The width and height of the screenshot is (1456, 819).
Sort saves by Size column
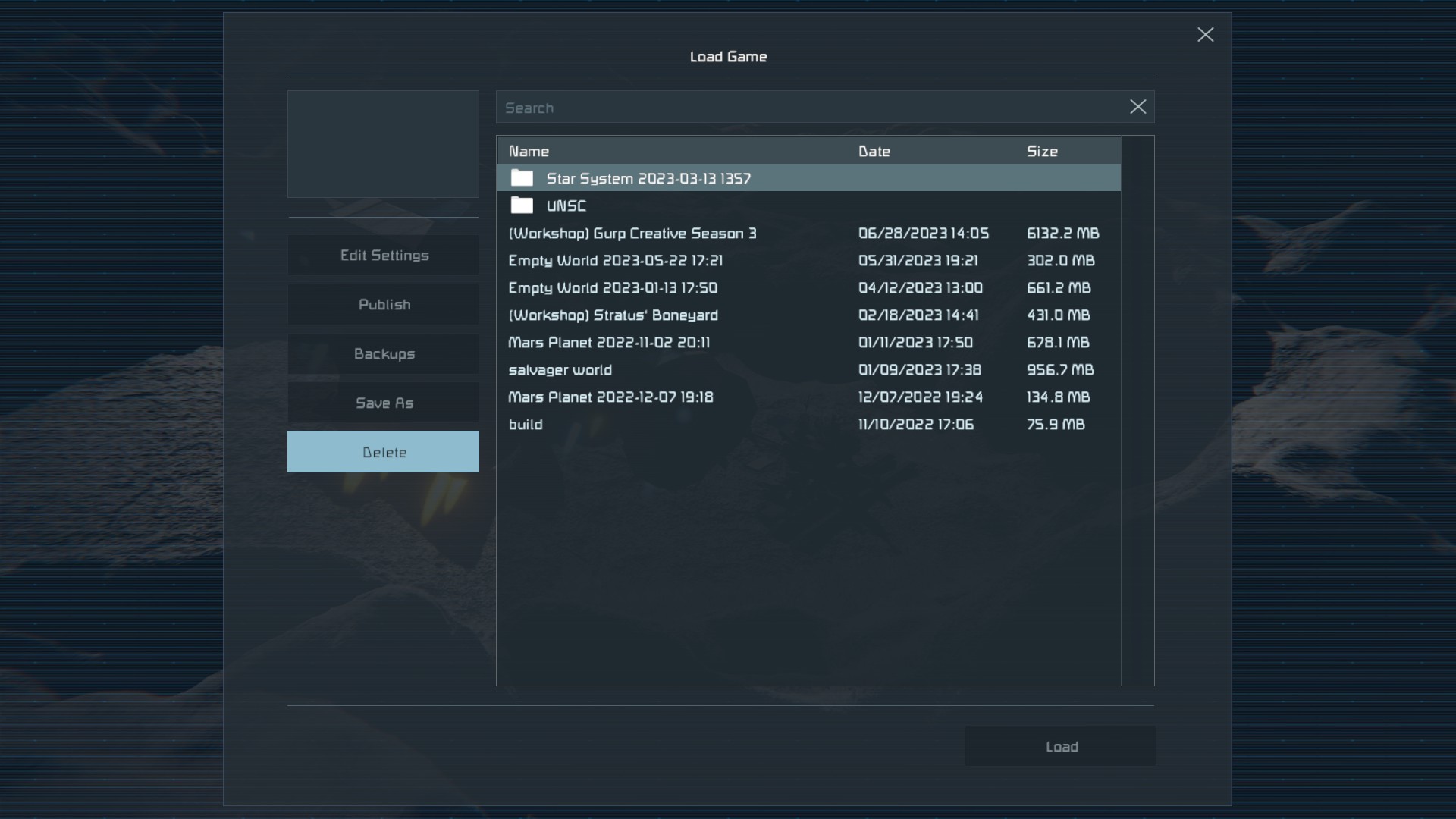(x=1042, y=151)
